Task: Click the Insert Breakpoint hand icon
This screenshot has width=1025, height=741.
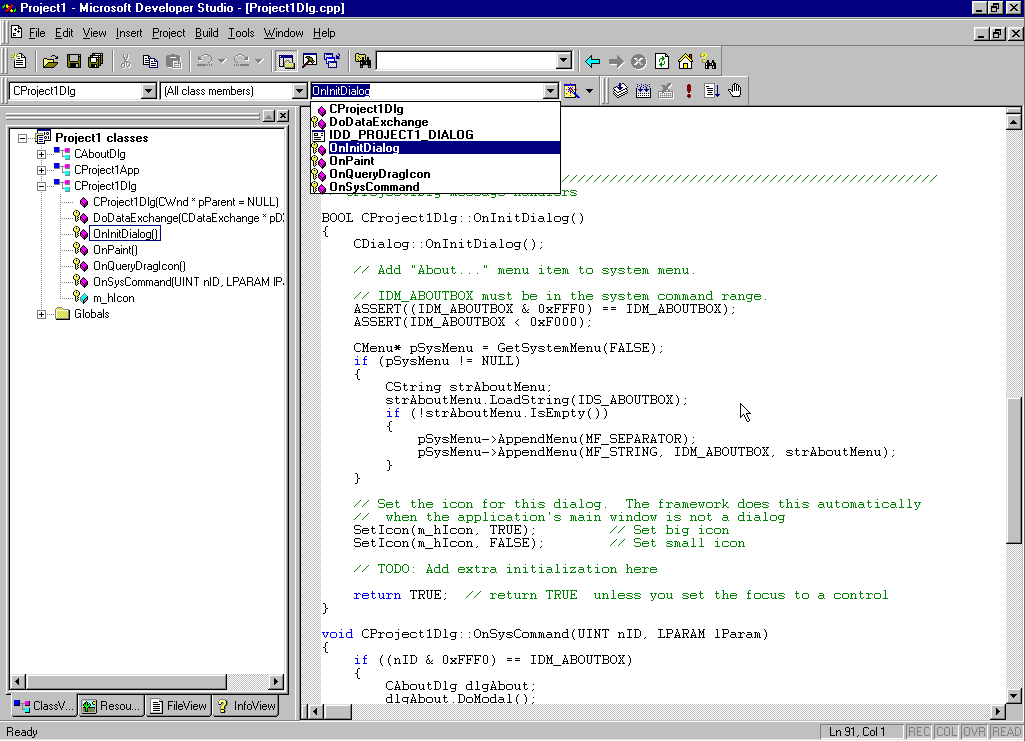Action: pyautogui.click(x=735, y=91)
